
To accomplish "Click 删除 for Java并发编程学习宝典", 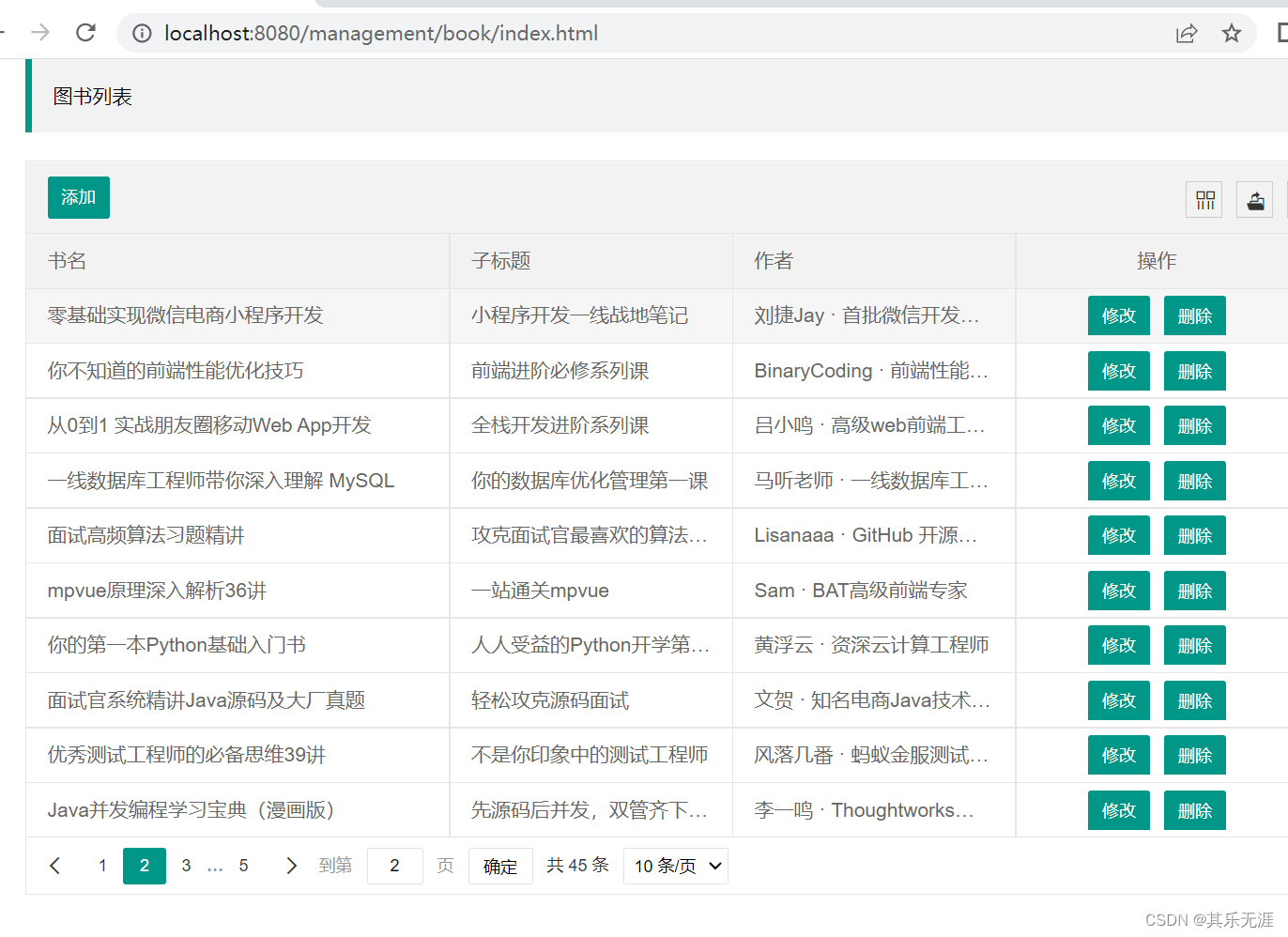I will pos(1195,810).
